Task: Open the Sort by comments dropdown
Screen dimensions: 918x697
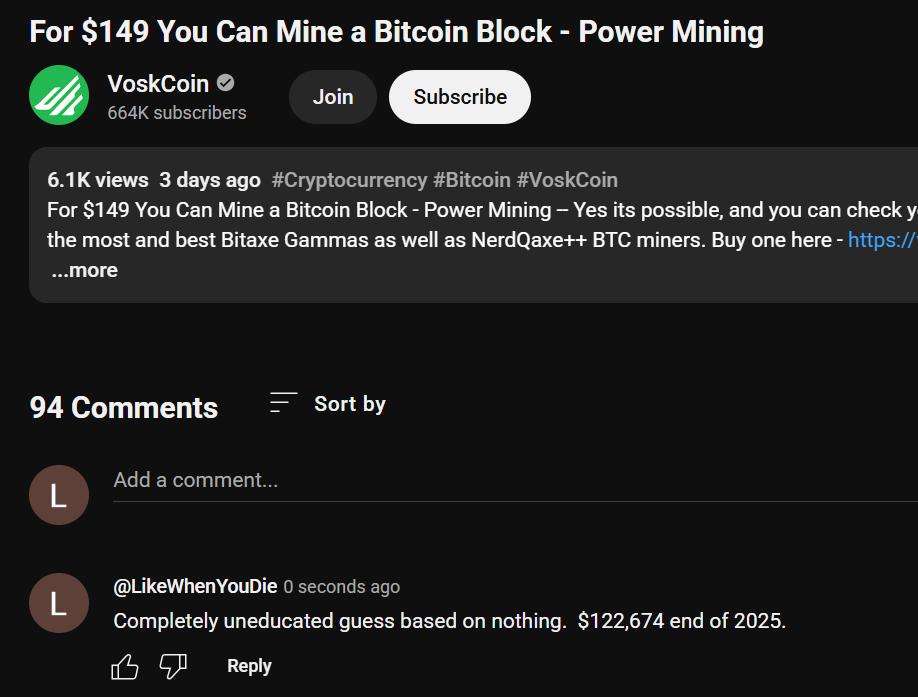Action: (x=328, y=404)
